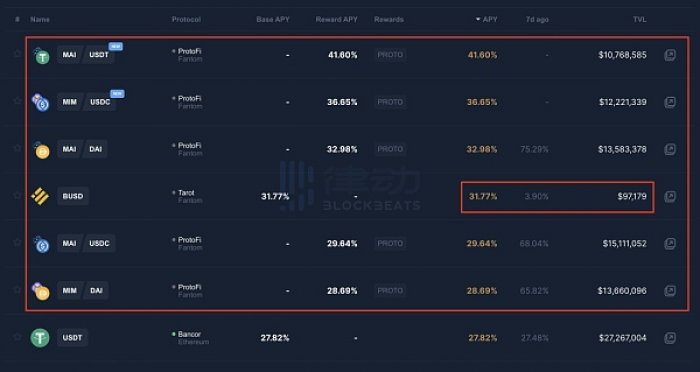Sort table by TVL column header

639,20
